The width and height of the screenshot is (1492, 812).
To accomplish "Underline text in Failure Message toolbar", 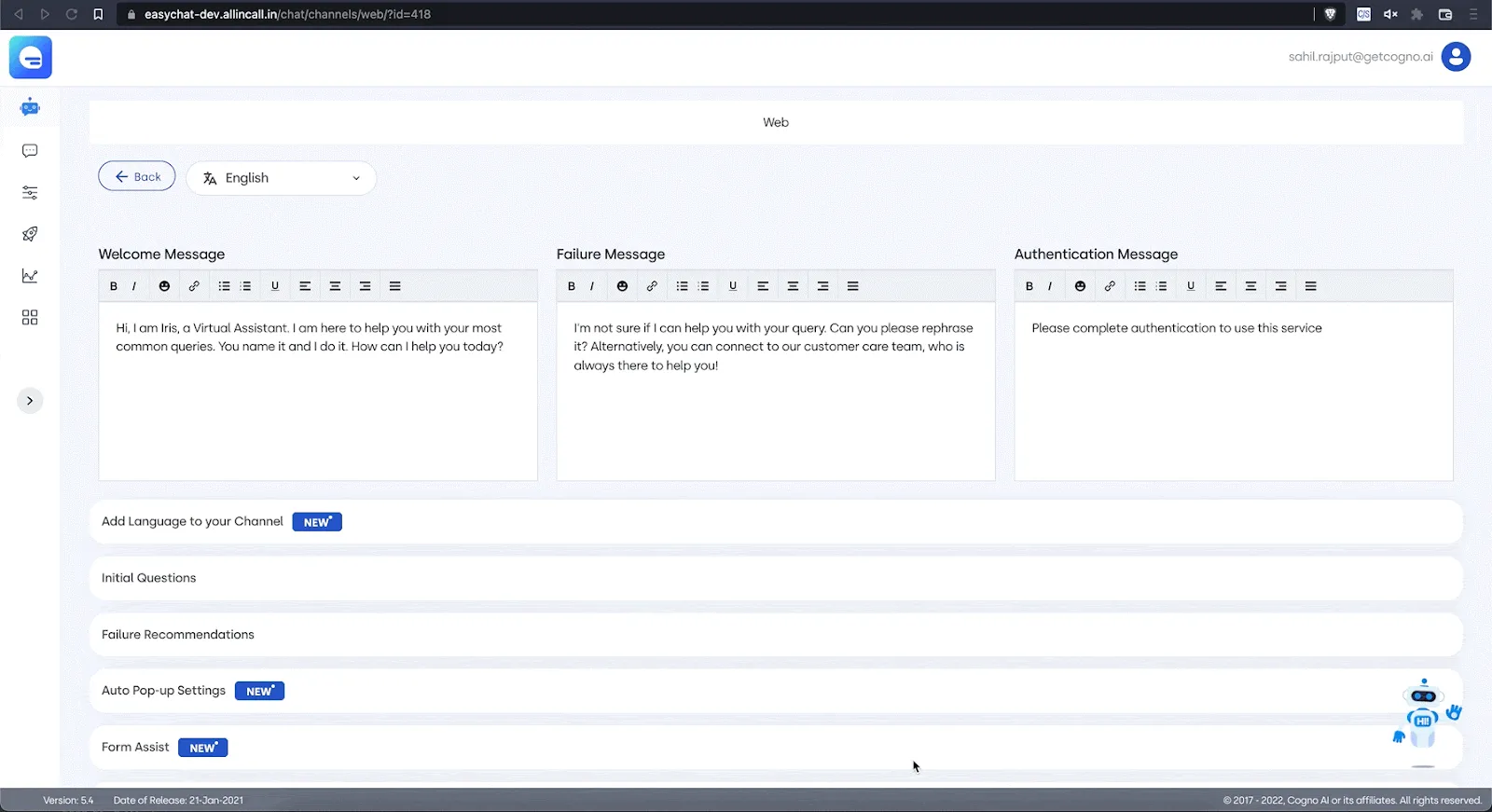I will click(x=733, y=286).
